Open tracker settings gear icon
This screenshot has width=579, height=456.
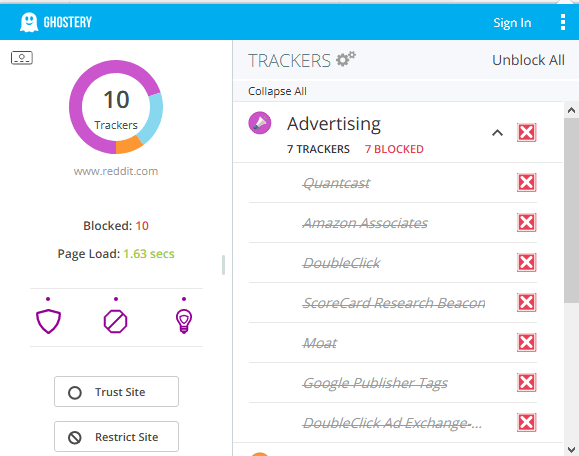click(x=346, y=59)
